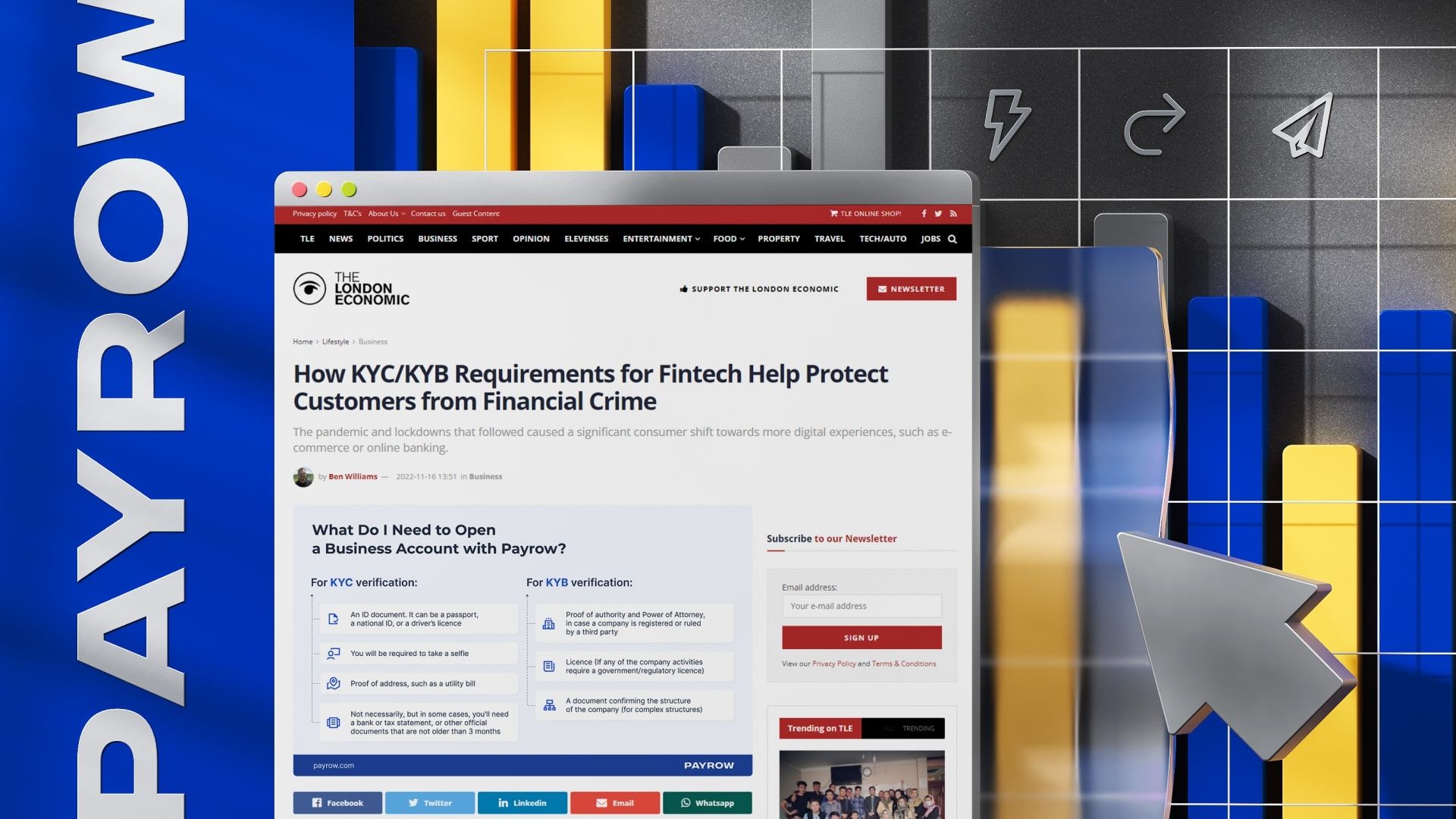This screenshot has width=1456, height=819.
Task: Click the lightning bolt icon in background
Action: click(x=1007, y=124)
